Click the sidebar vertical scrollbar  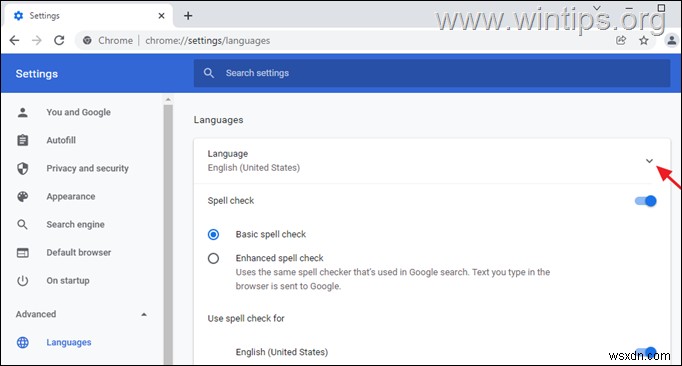coord(168,235)
